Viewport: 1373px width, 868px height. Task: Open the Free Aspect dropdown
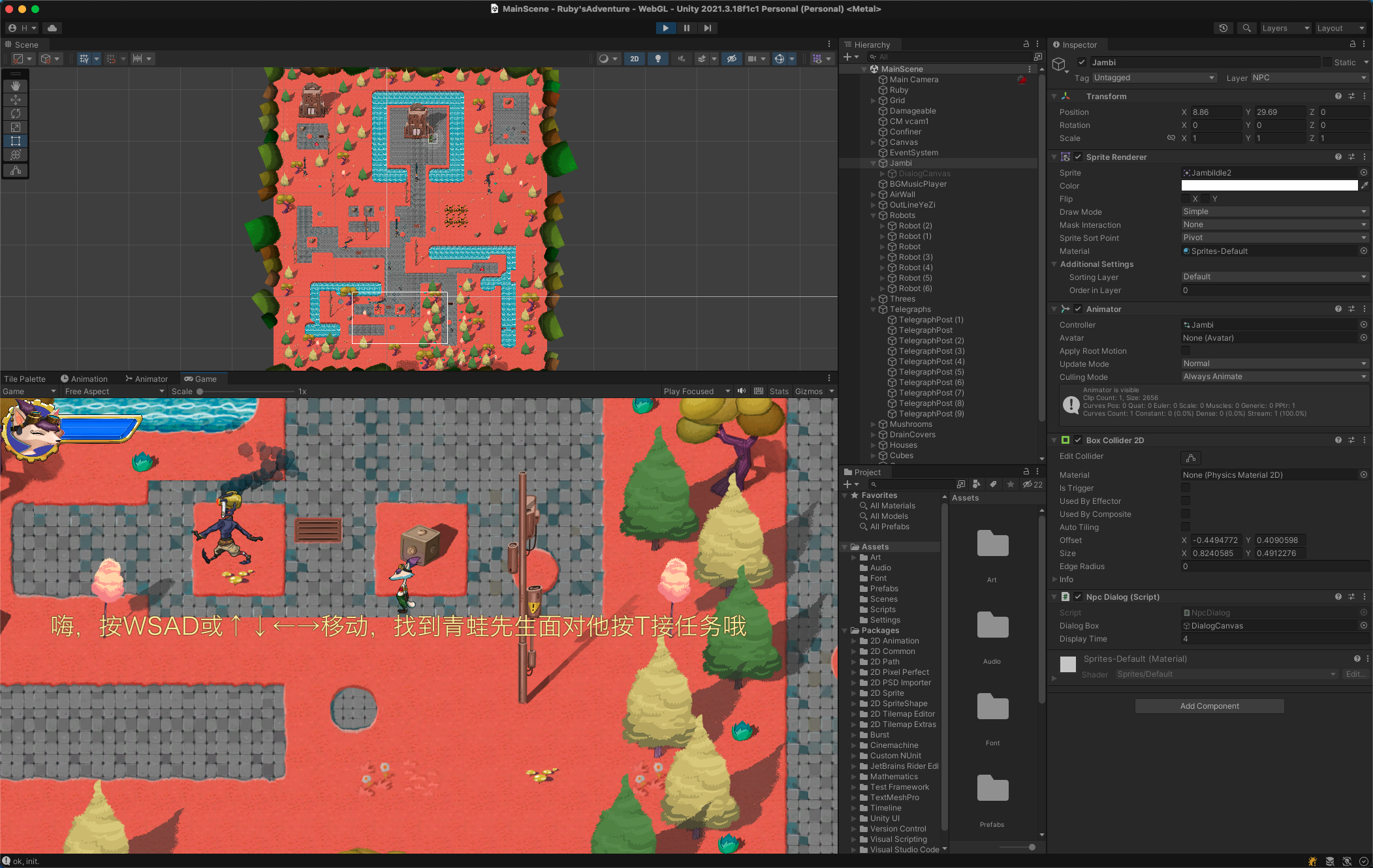(114, 392)
